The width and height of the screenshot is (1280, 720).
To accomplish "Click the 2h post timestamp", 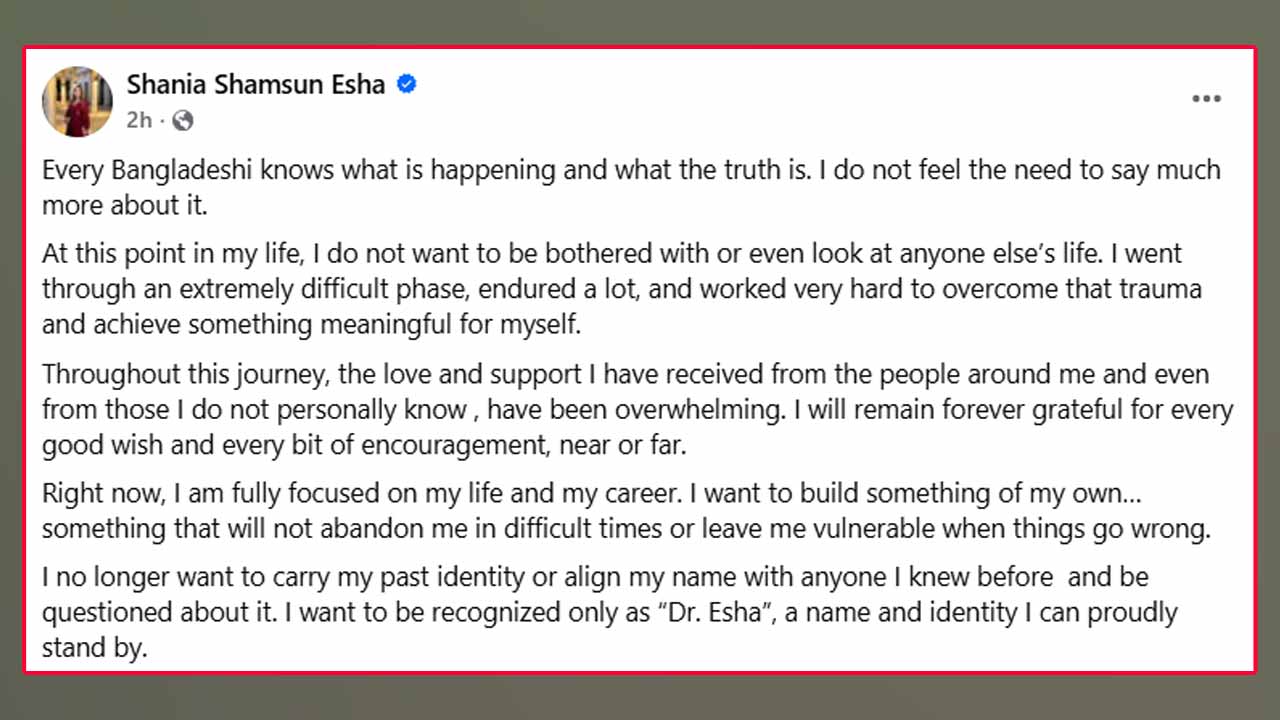I will (x=139, y=121).
